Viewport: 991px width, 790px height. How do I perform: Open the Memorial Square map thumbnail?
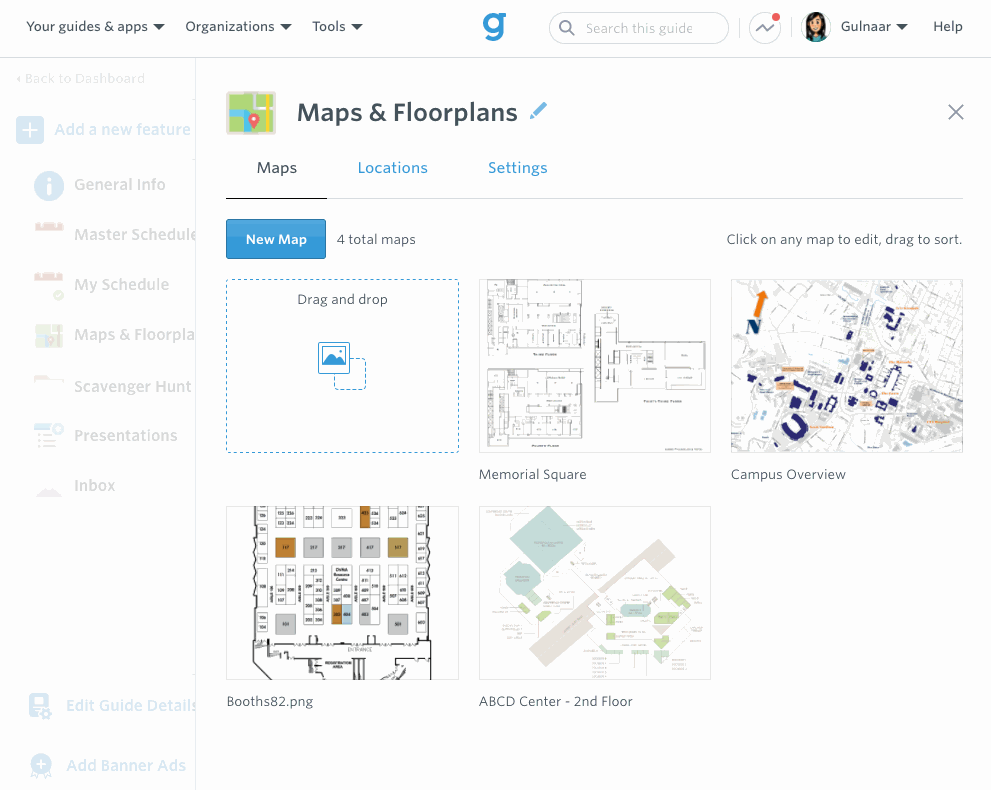point(595,366)
